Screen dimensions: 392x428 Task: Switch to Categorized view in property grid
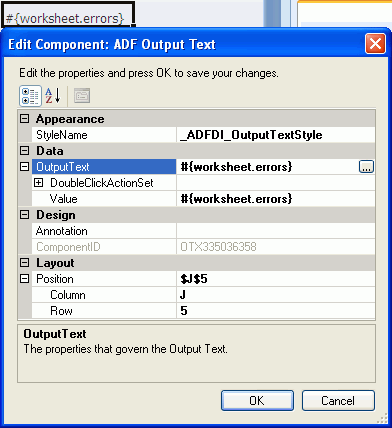click(x=30, y=96)
